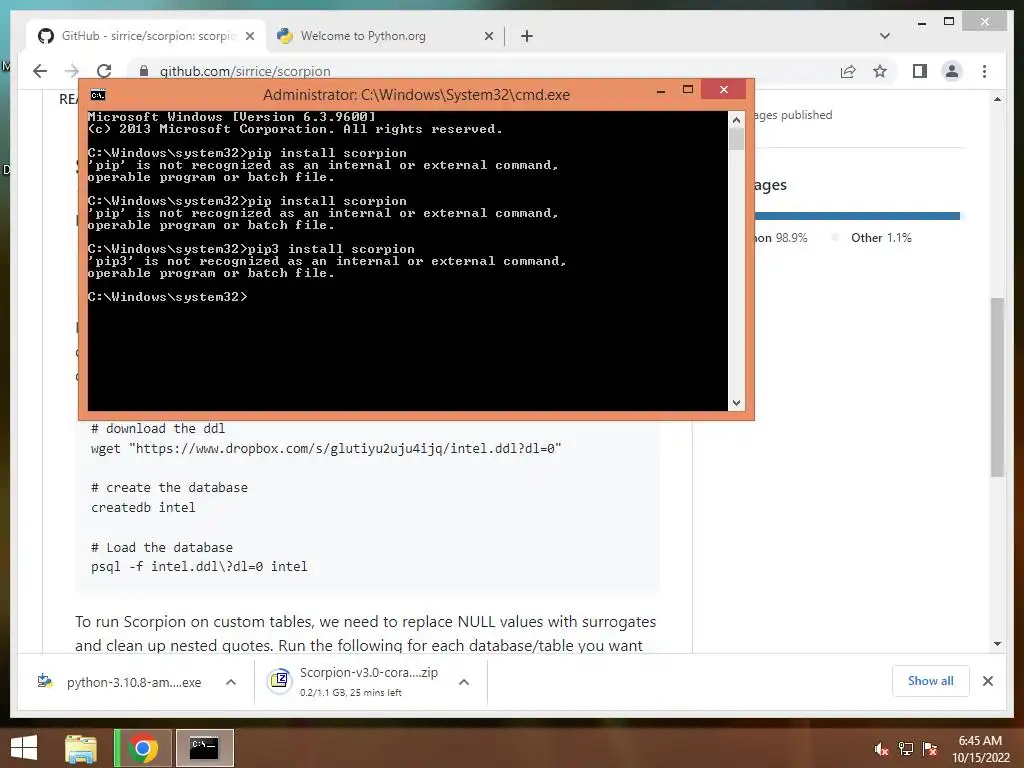
Task: Reload the GitHub page
Action: [x=104, y=71]
